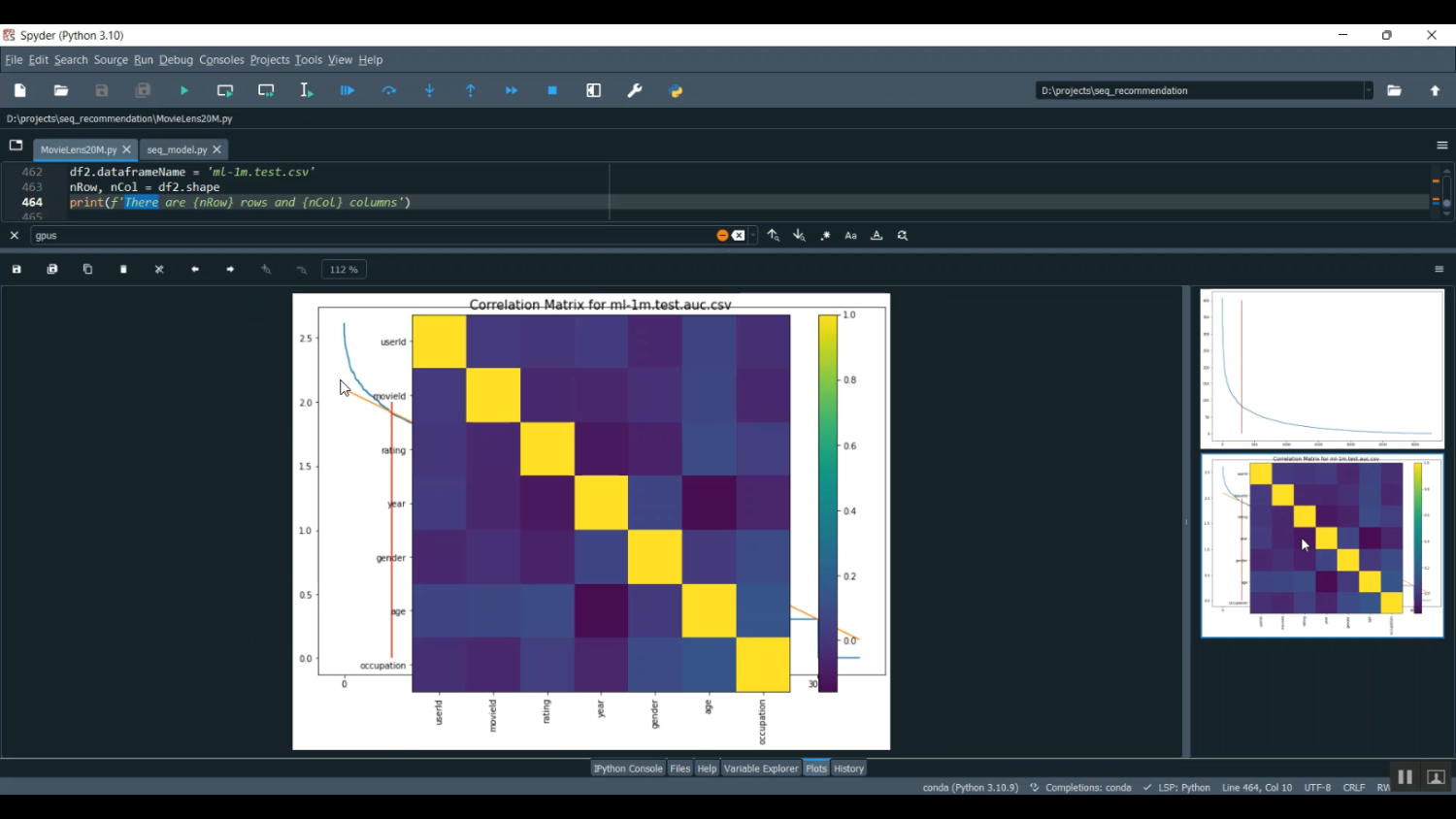Screen dimensions: 1456x819
Task: Show the previous plot with left arrow
Action: [195, 270]
